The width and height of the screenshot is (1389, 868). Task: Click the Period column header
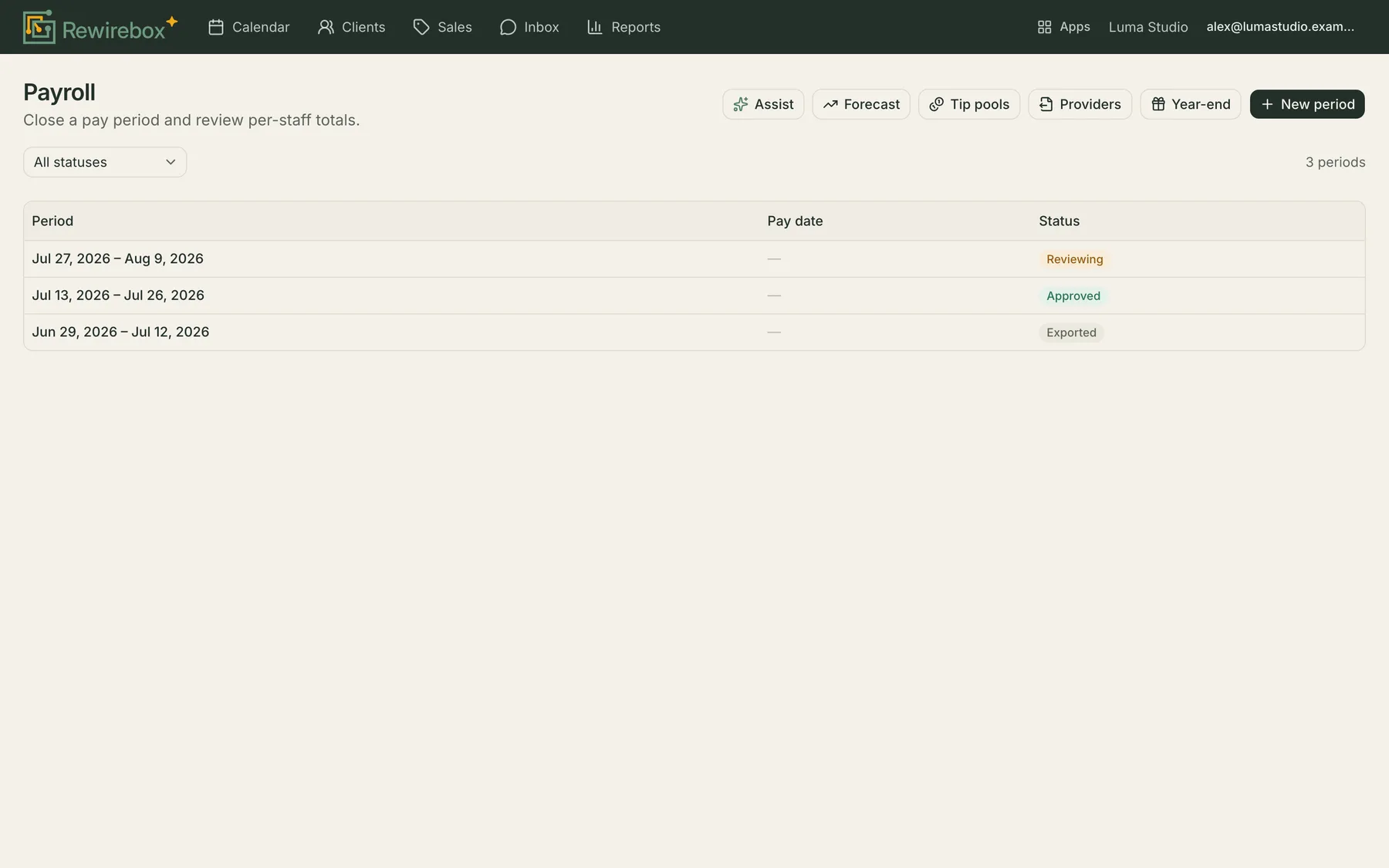(52, 221)
